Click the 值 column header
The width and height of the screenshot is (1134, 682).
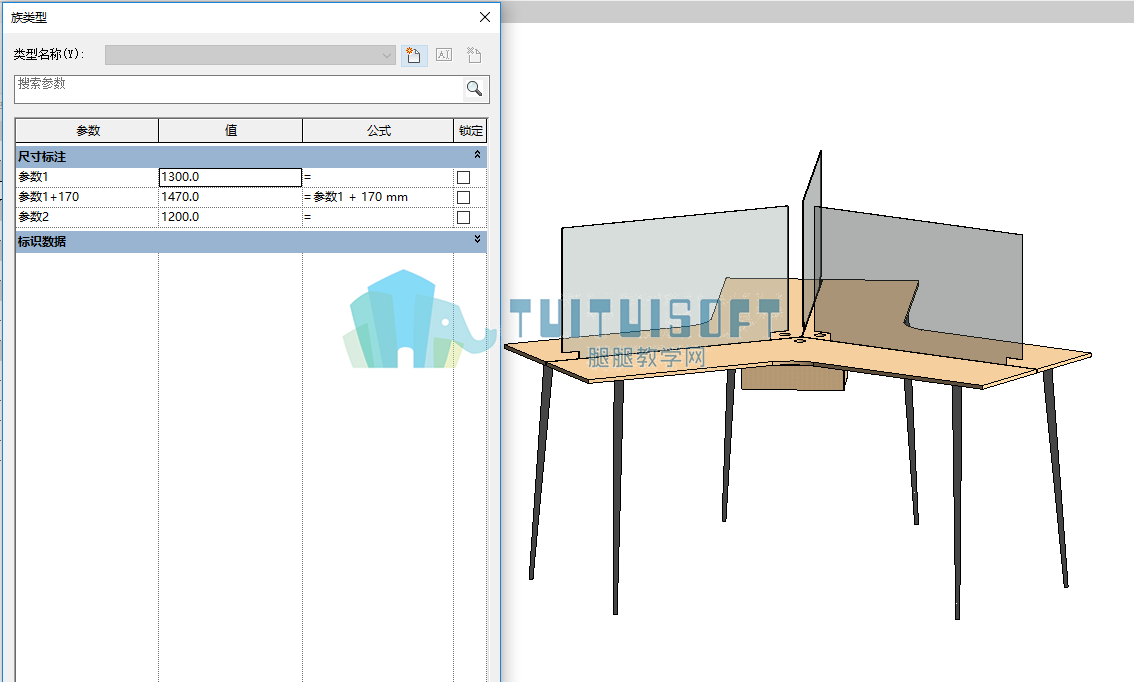231,130
